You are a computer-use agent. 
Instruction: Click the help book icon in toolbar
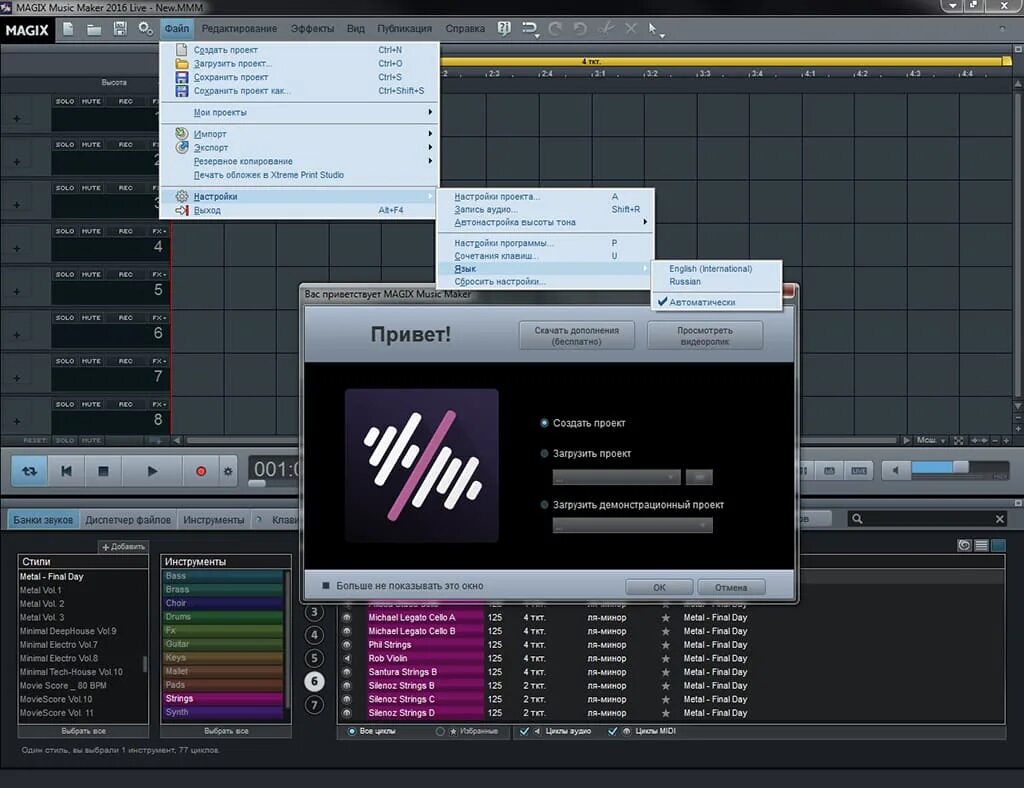504,29
